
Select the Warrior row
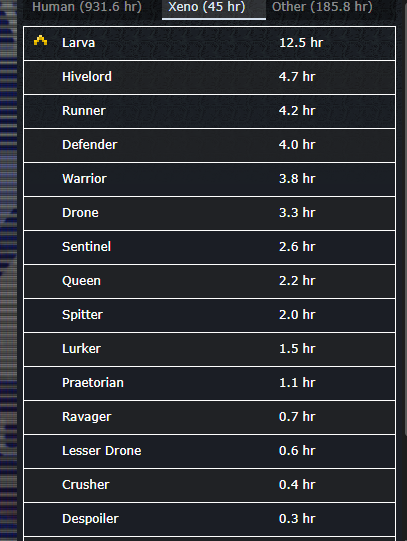[x=209, y=179]
